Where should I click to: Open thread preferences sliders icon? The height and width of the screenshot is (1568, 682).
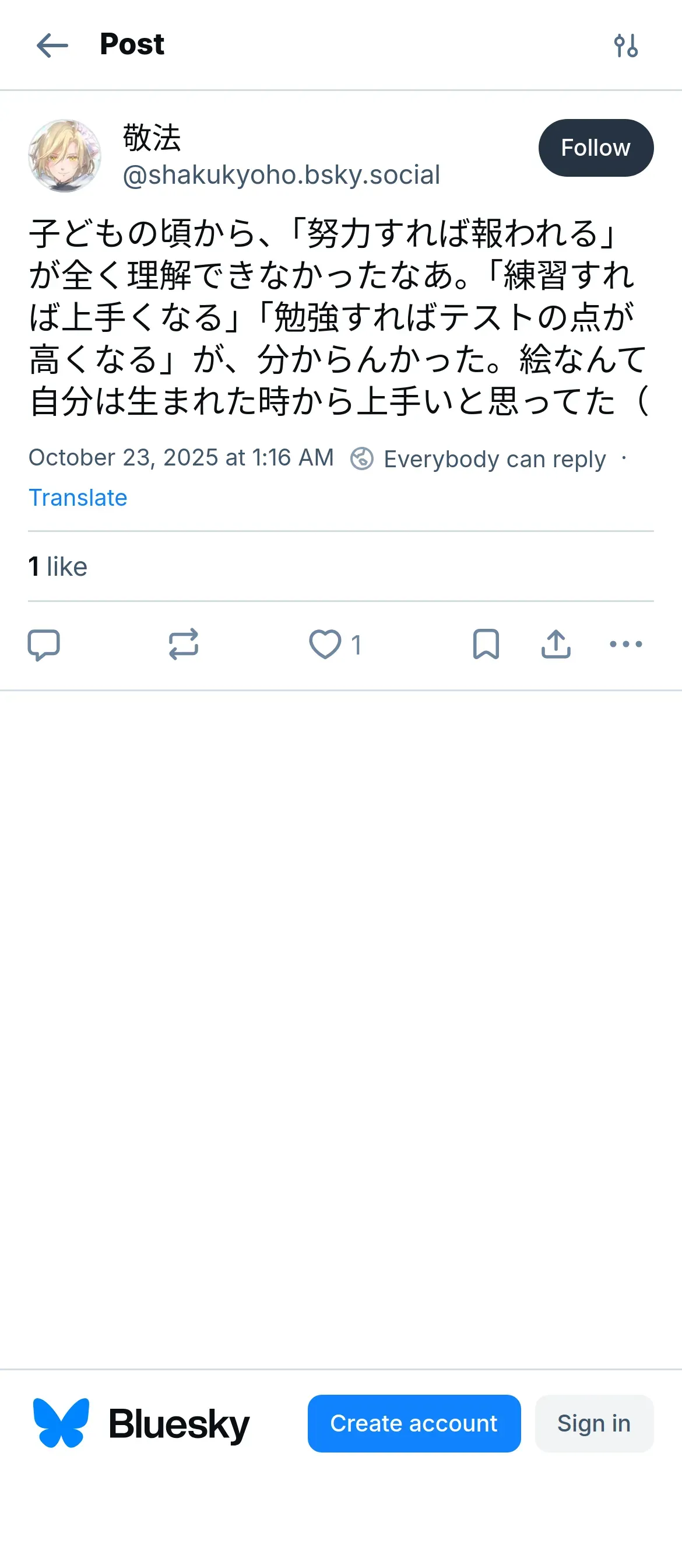[x=625, y=45]
